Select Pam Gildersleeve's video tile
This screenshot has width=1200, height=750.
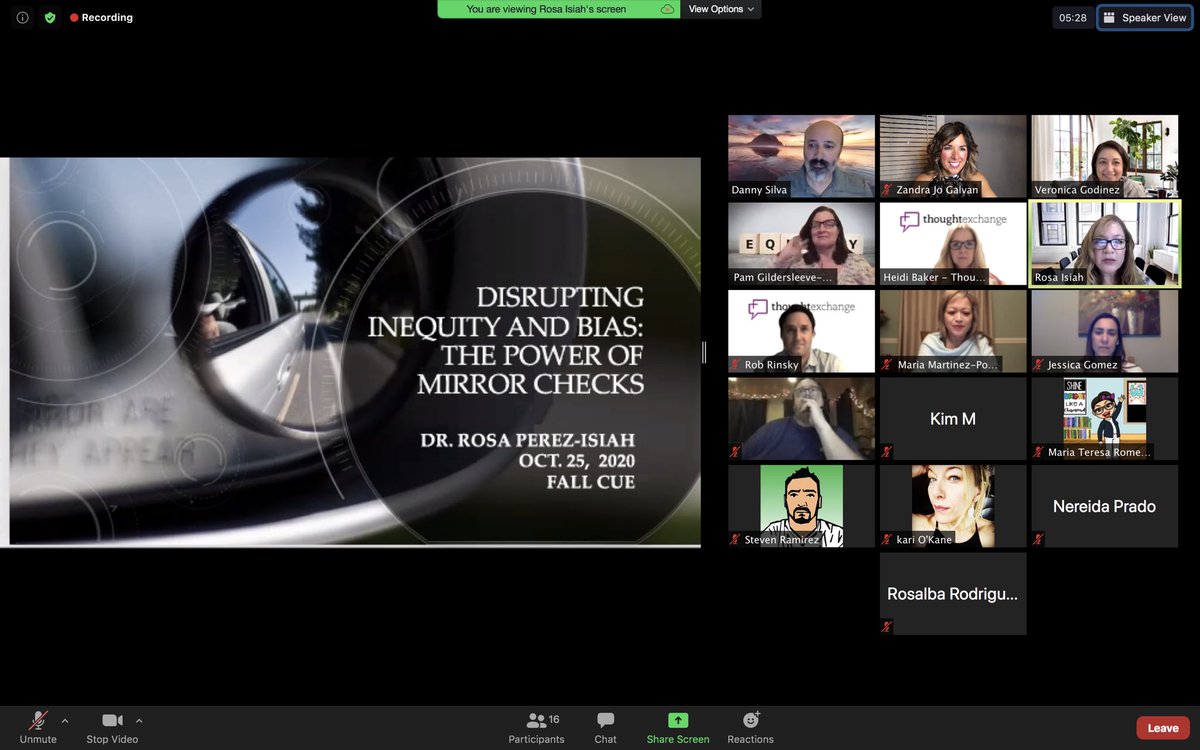[x=801, y=244]
